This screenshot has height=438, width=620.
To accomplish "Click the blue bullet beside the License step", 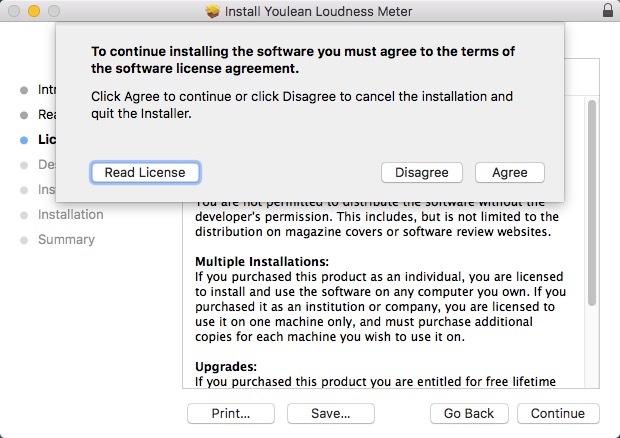I will pyautogui.click(x=24, y=140).
